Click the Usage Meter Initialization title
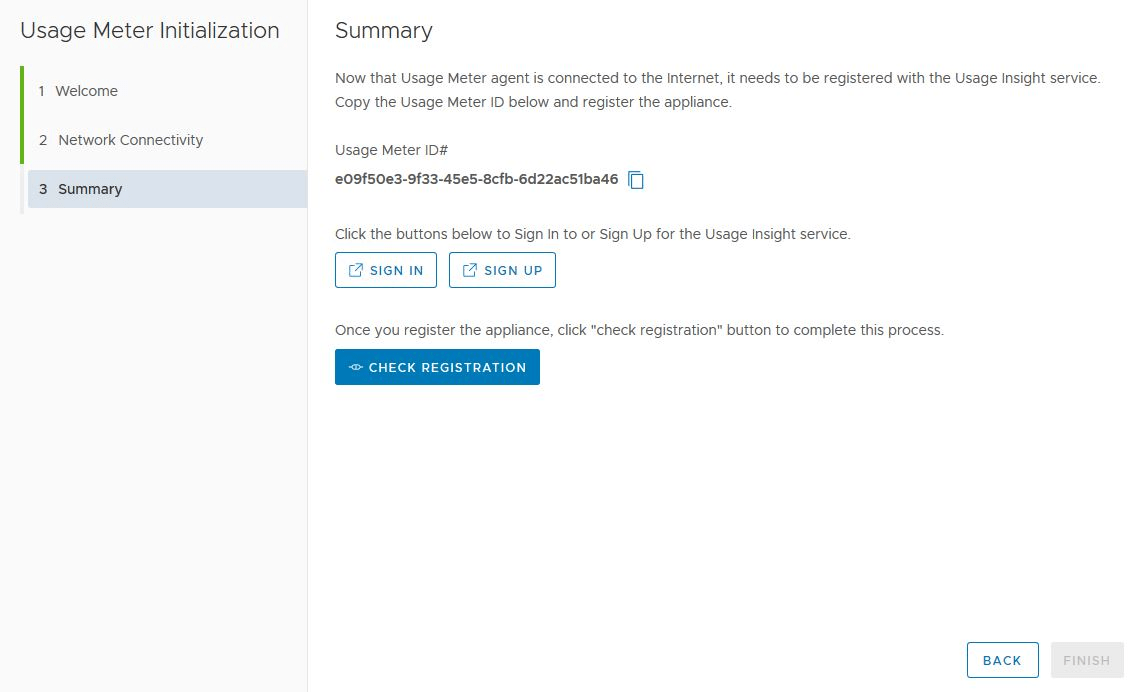 150,30
